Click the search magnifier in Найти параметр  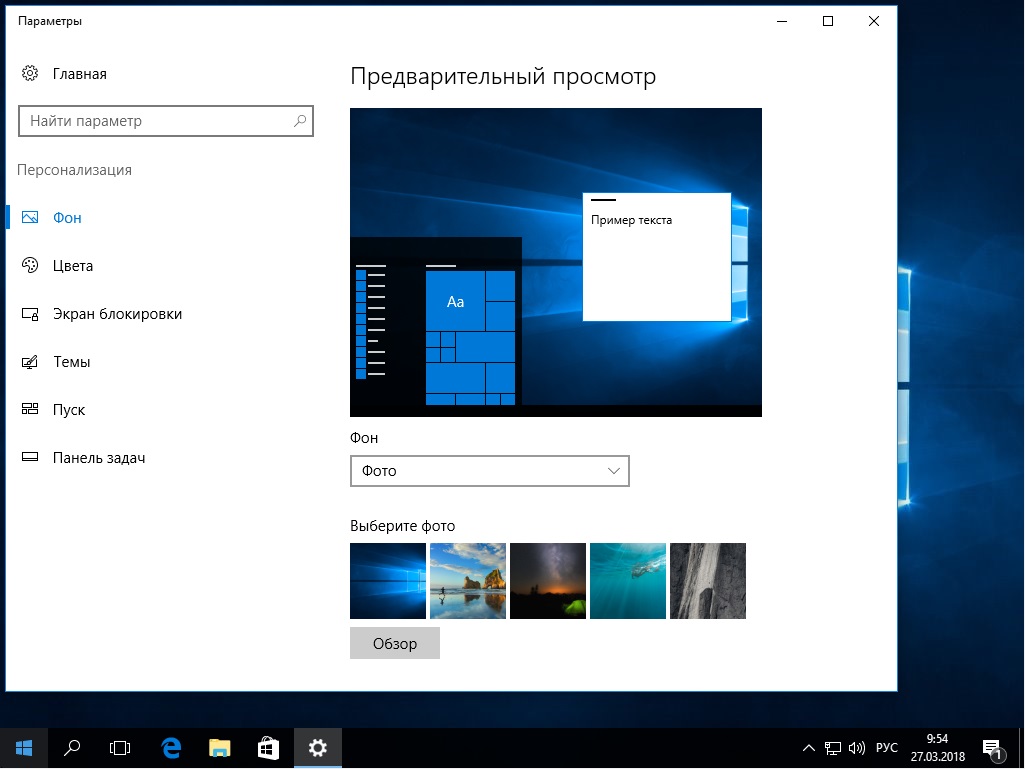300,121
